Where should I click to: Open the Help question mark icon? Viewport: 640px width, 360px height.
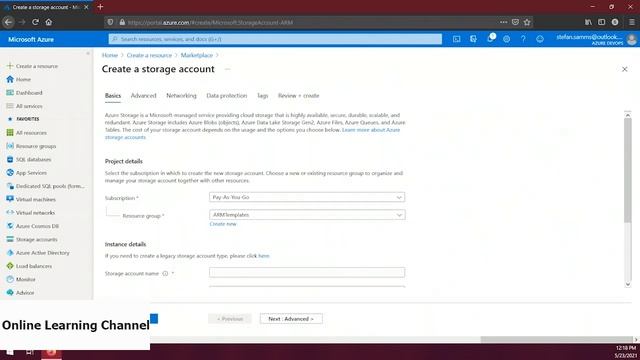coord(523,39)
